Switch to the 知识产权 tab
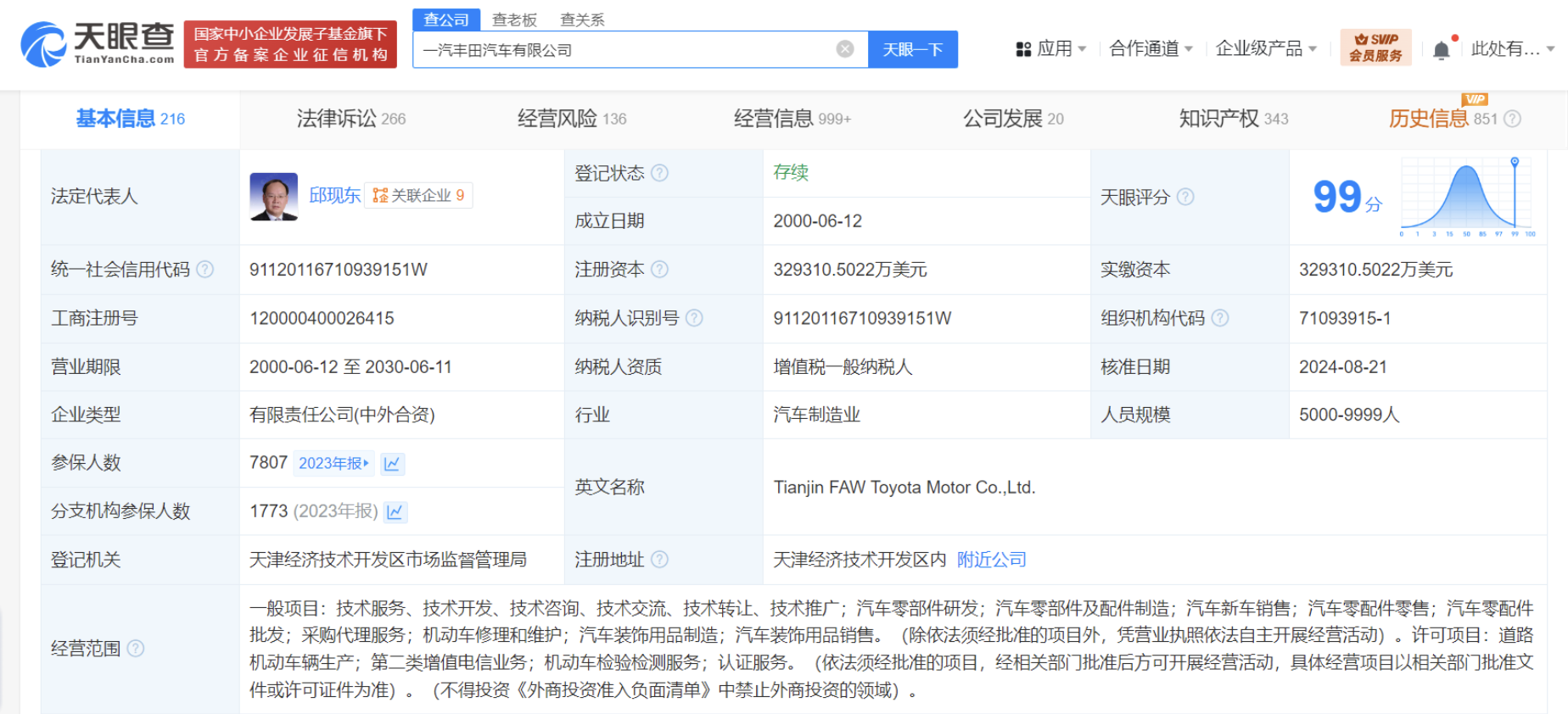The width and height of the screenshot is (1568, 714). [x=1233, y=119]
